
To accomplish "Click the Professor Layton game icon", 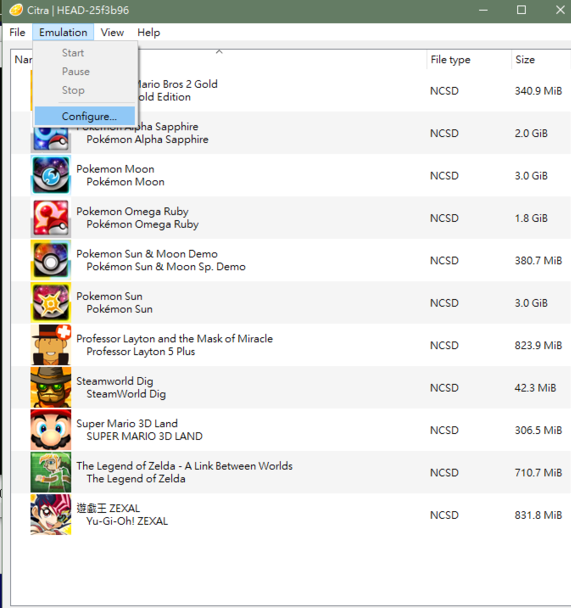I will [51, 345].
